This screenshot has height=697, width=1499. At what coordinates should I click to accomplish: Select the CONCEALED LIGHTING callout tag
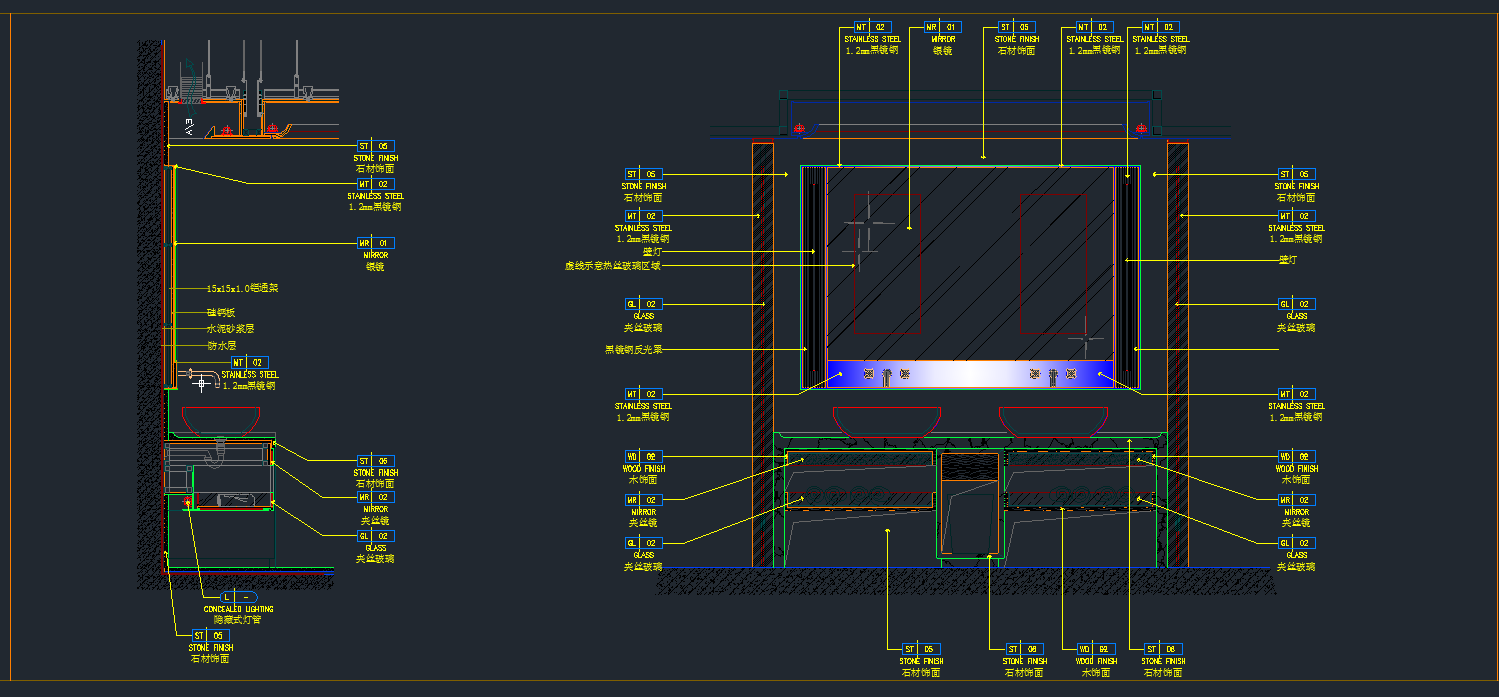[238, 597]
